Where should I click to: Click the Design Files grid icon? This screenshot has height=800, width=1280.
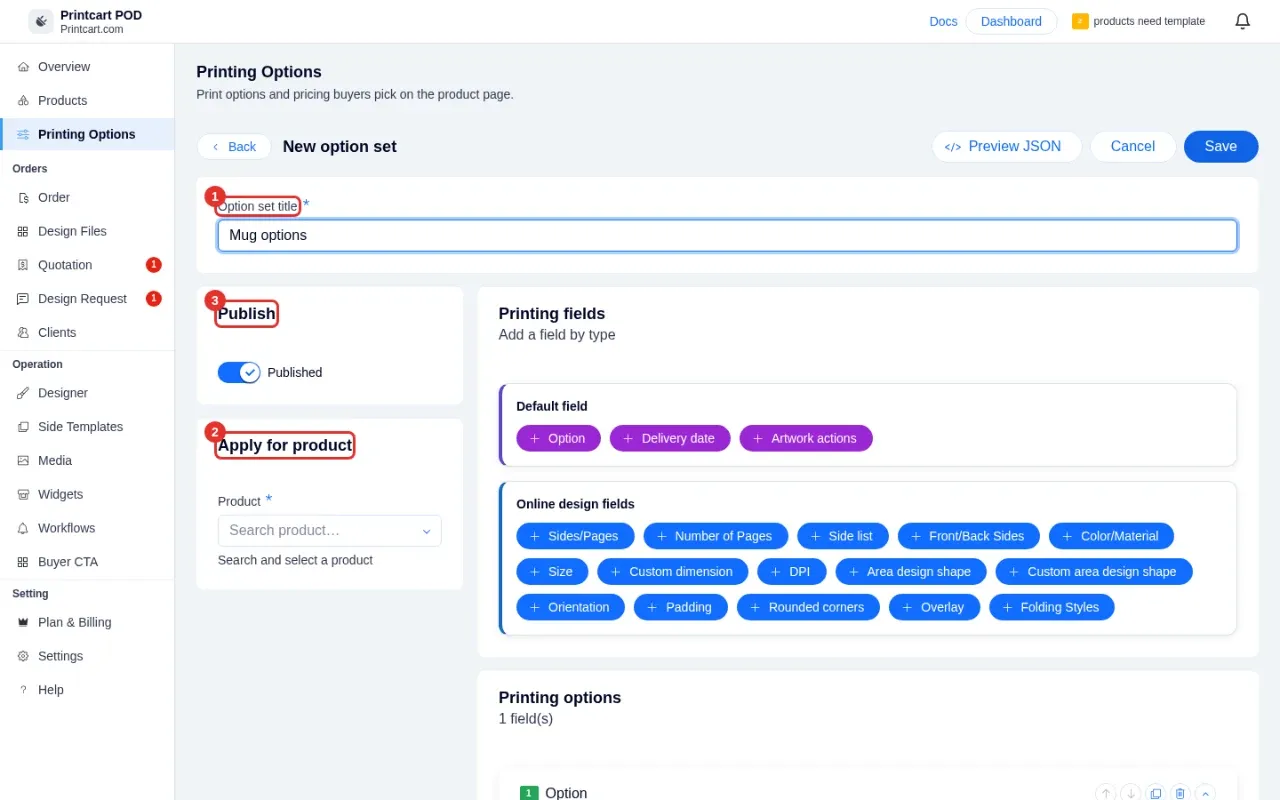pyautogui.click(x=23, y=231)
